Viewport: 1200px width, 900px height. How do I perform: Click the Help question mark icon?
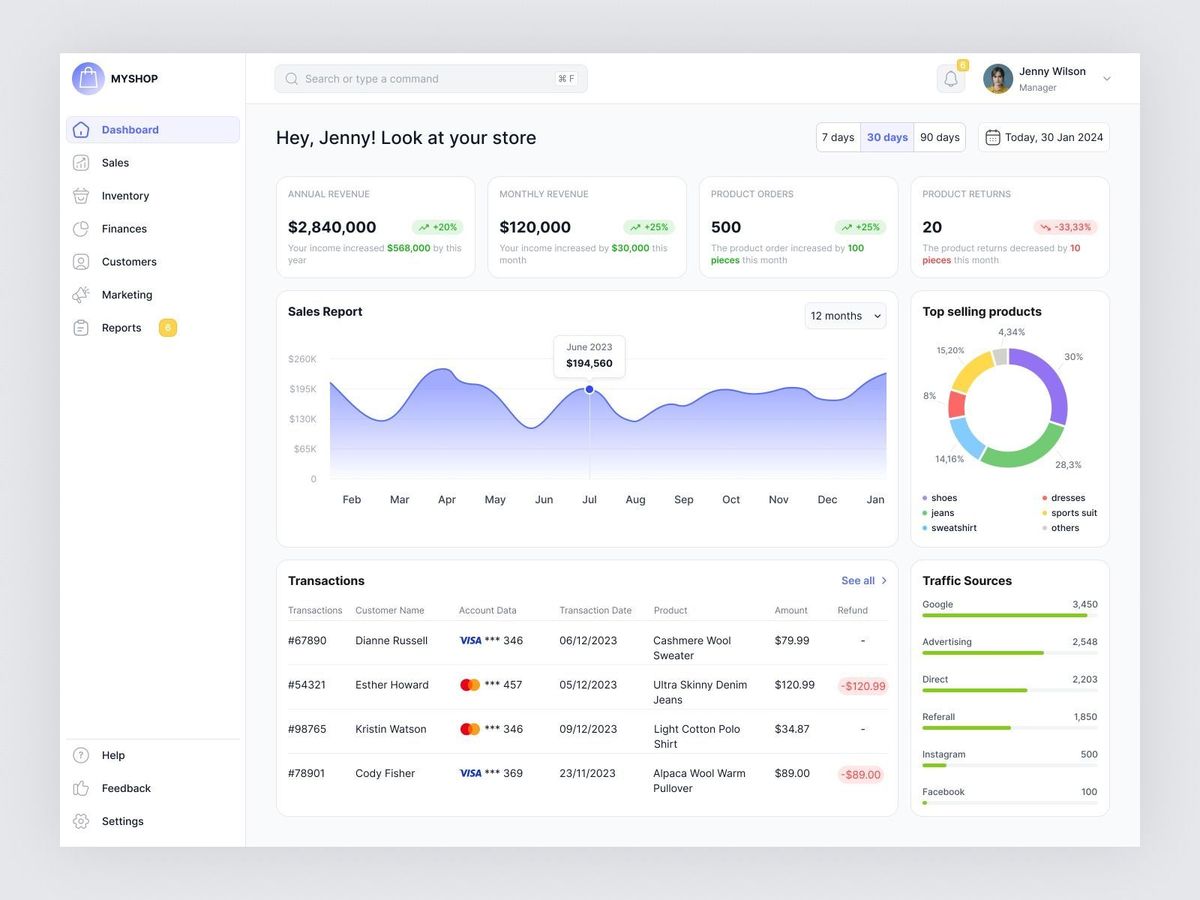click(x=81, y=755)
